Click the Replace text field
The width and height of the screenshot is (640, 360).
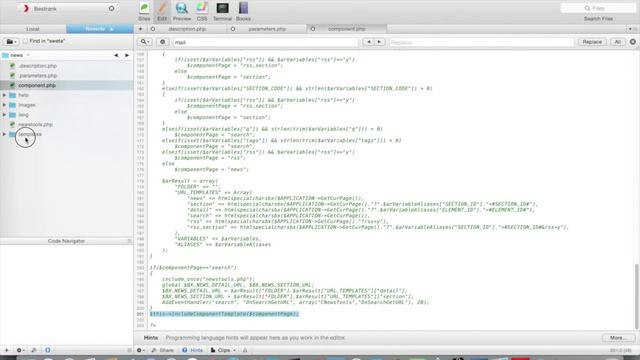tap(481, 42)
